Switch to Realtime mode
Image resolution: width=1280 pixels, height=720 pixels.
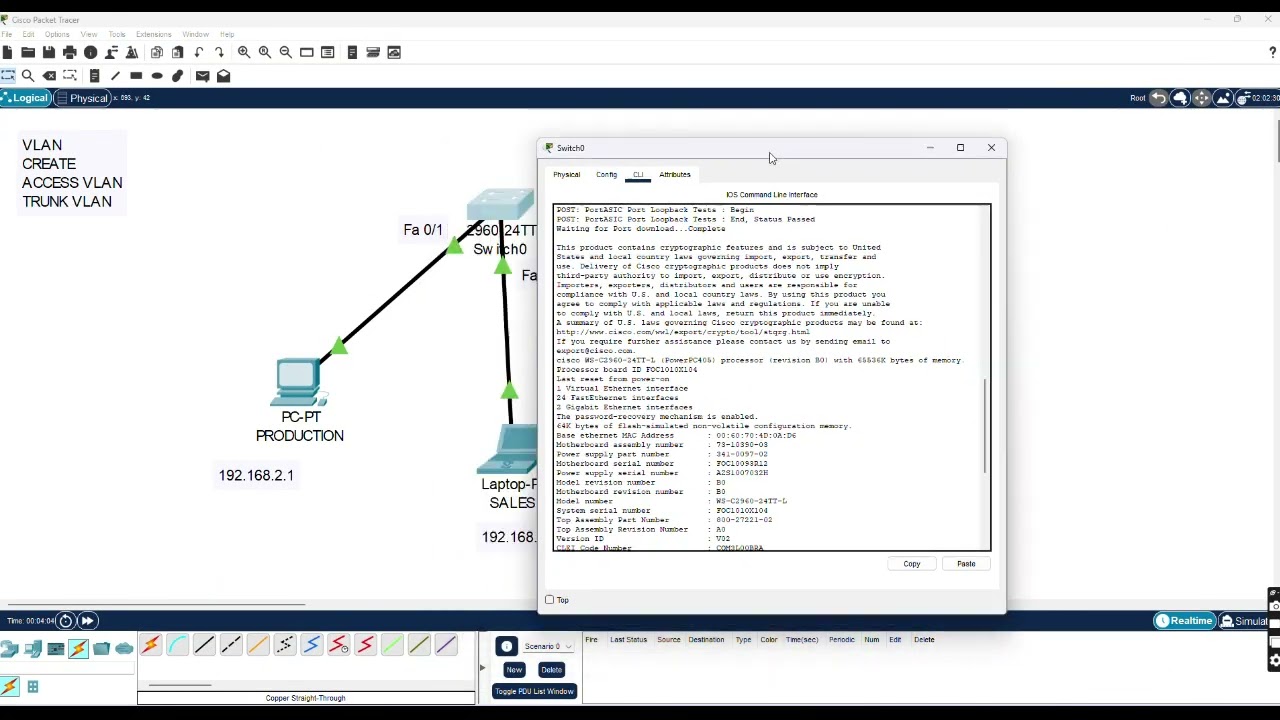1184,621
